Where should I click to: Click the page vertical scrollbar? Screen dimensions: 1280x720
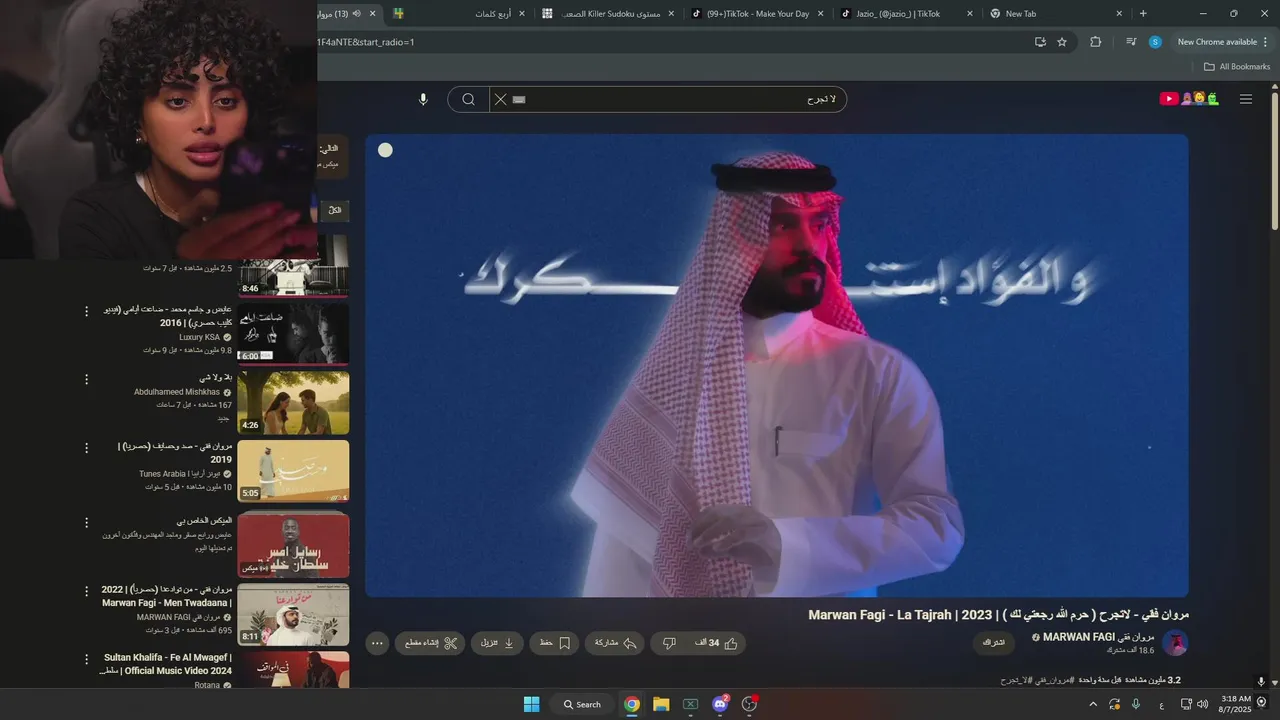tap(1274, 160)
